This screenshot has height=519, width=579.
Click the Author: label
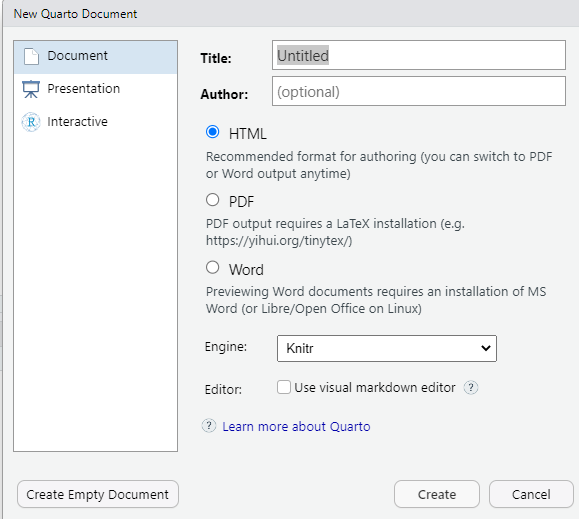224,94
